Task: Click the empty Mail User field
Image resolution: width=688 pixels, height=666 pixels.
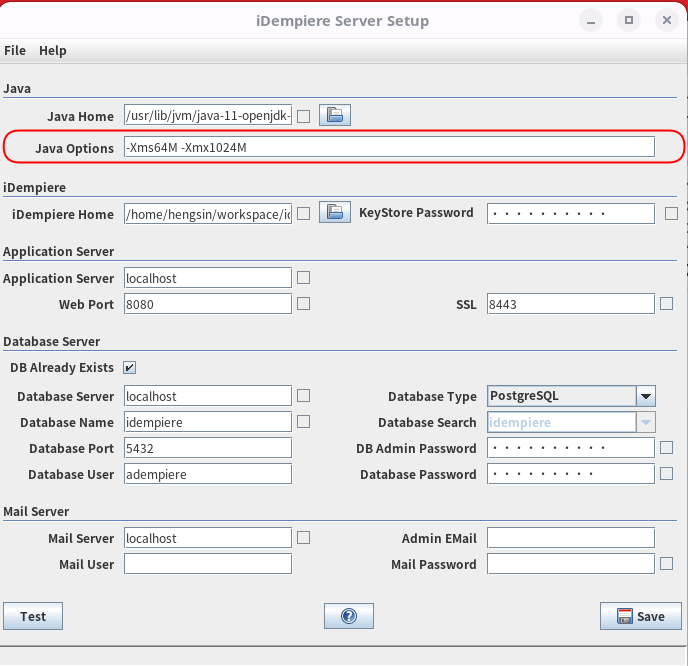Action: (208, 564)
